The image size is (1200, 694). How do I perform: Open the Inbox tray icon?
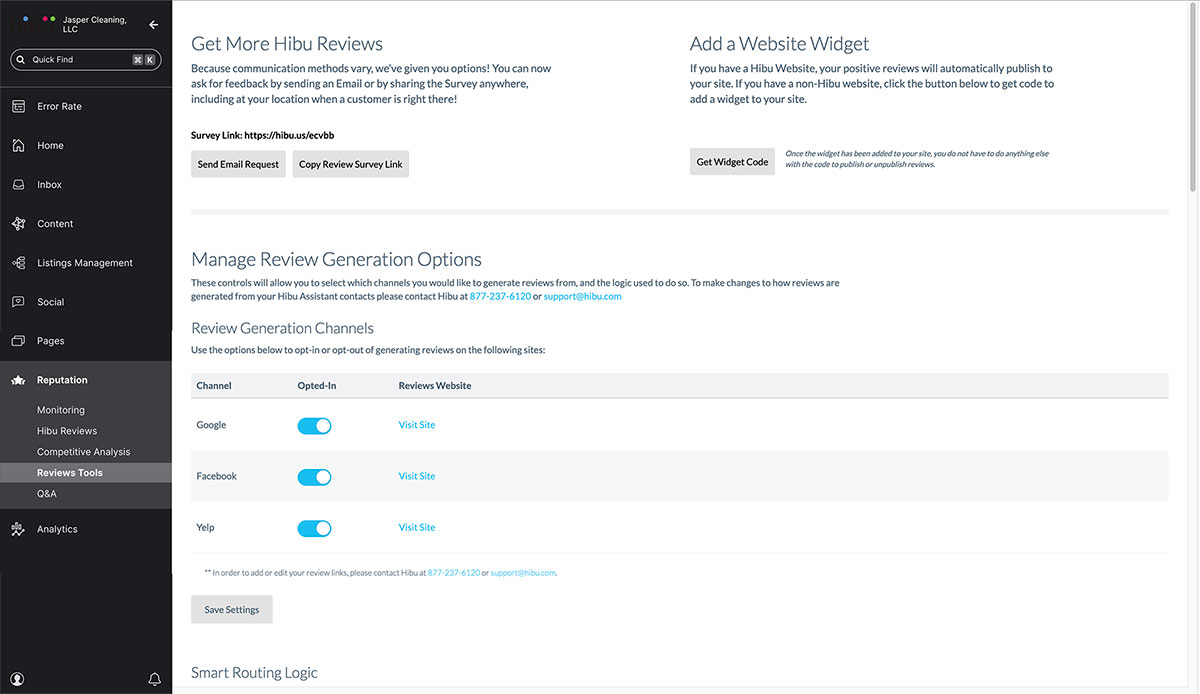point(18,185)
